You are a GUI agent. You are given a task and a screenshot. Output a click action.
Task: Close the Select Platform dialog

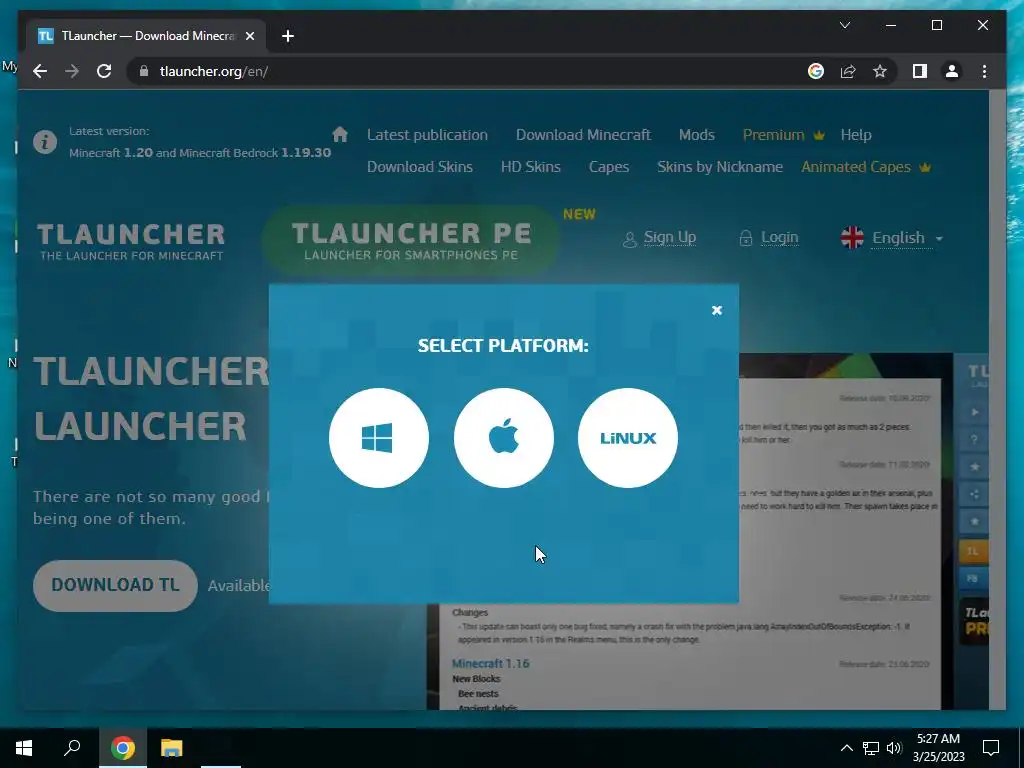pos(716,310)
